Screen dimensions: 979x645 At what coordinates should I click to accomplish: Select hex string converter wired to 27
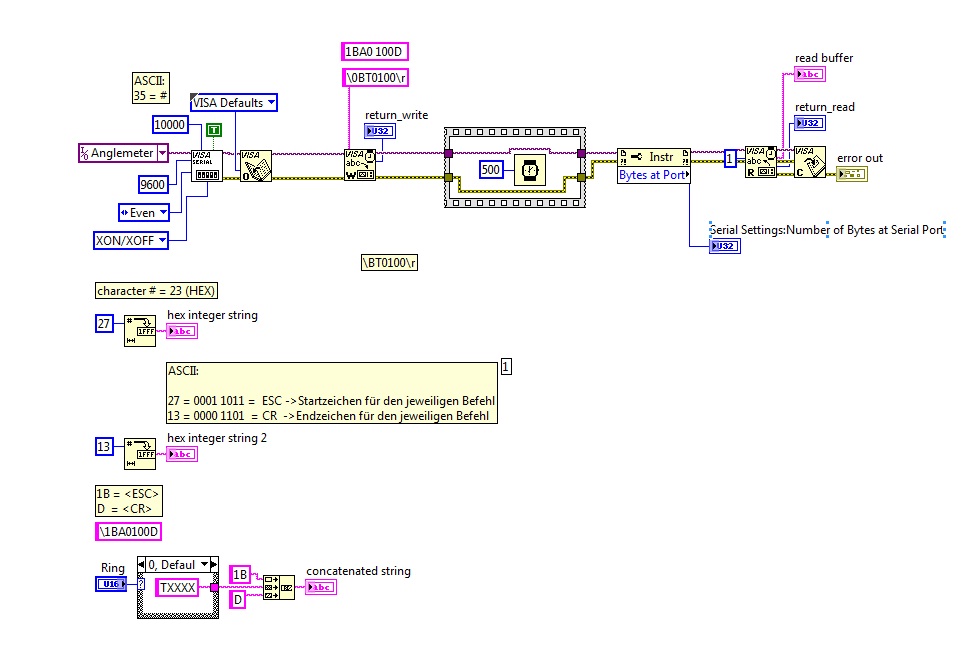(140, 331)
